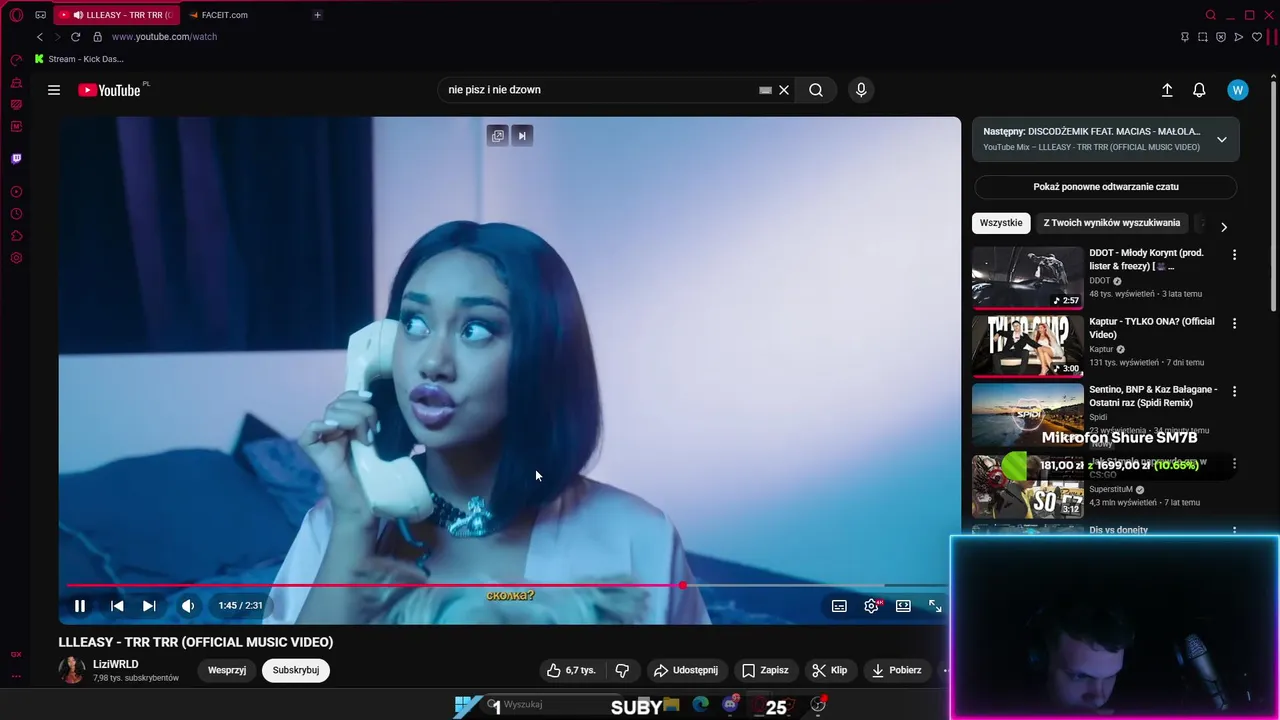The height and width of the screenshot is (720, 1280).
Task: Like the video (6,7 tys.)
Action: click(570, 670)
